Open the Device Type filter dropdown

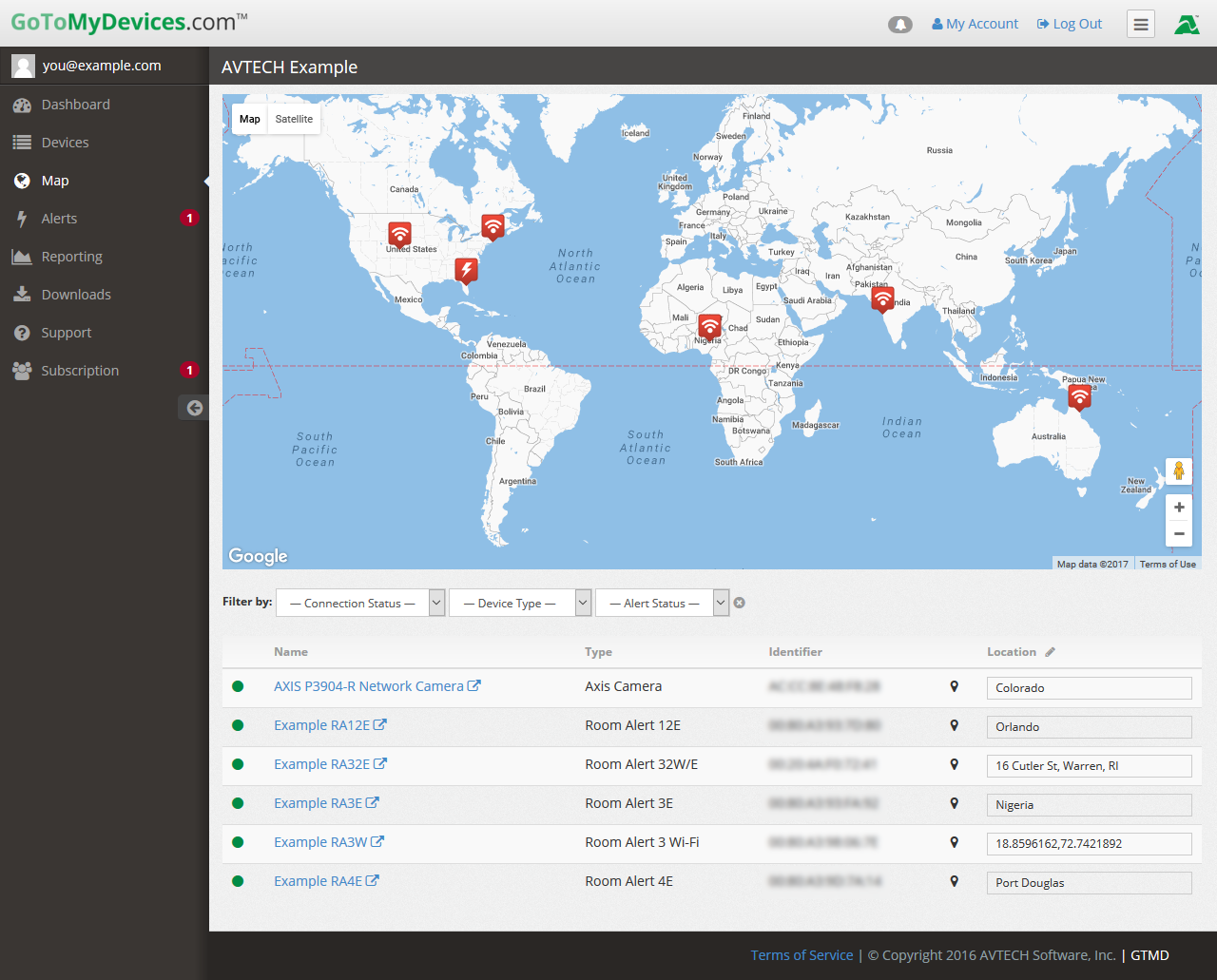[520, 603]
